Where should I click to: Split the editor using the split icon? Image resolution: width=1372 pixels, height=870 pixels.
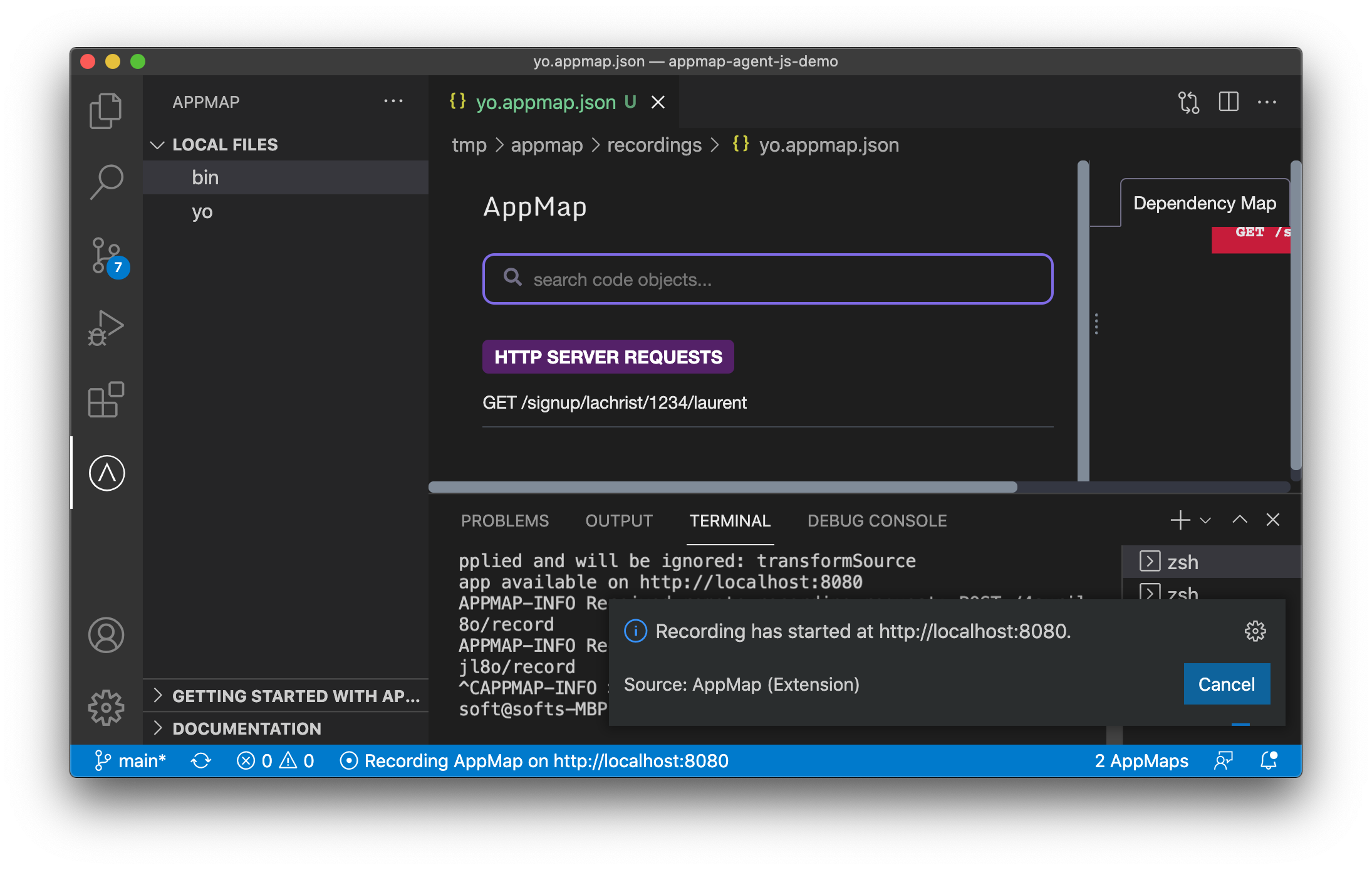pos(1229,102)
